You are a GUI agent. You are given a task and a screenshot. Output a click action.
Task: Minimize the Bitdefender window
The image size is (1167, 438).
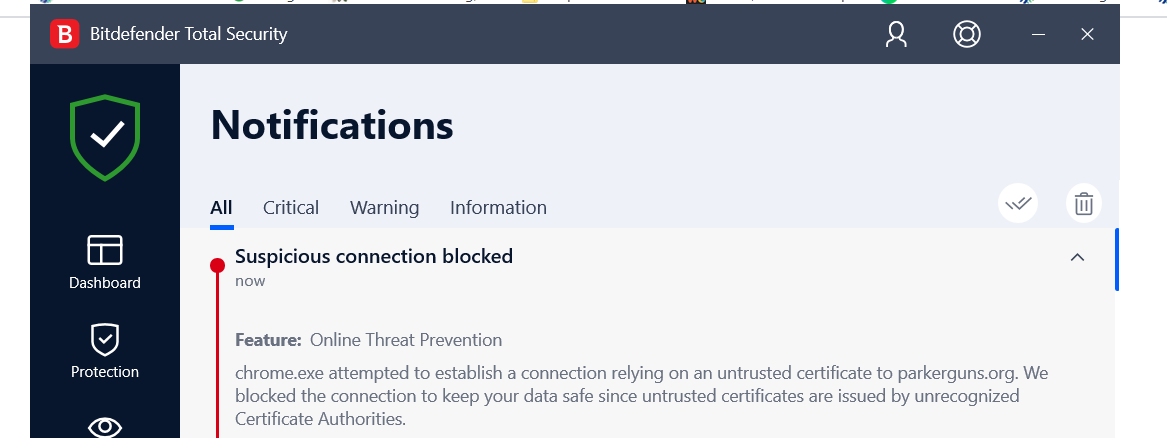click(x=1038, y=35)
